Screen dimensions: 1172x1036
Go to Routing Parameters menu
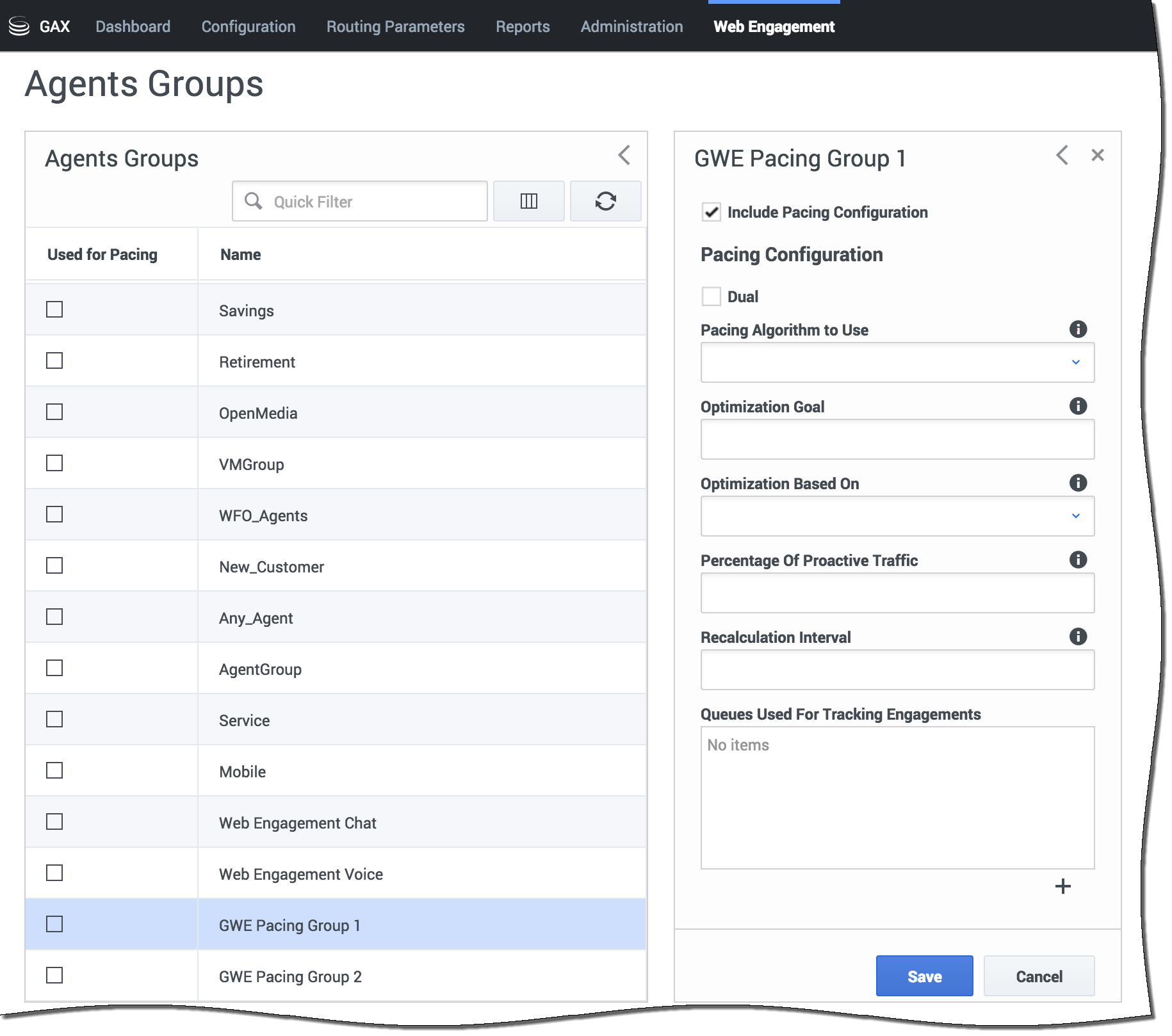click(x=395, y=27)
